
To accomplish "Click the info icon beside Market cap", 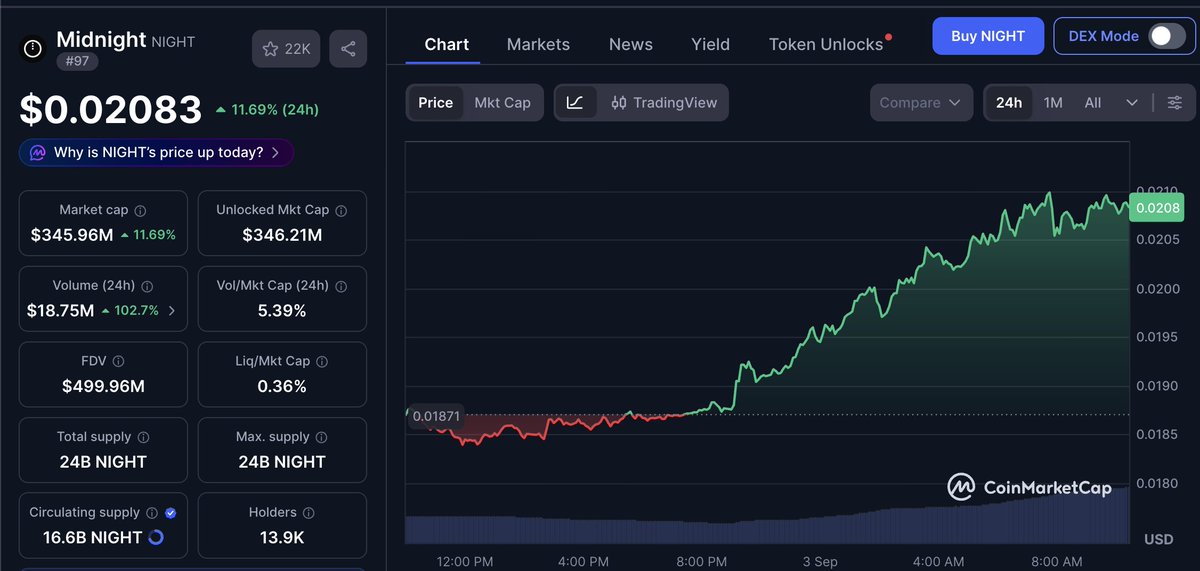I will pos(140,211).
